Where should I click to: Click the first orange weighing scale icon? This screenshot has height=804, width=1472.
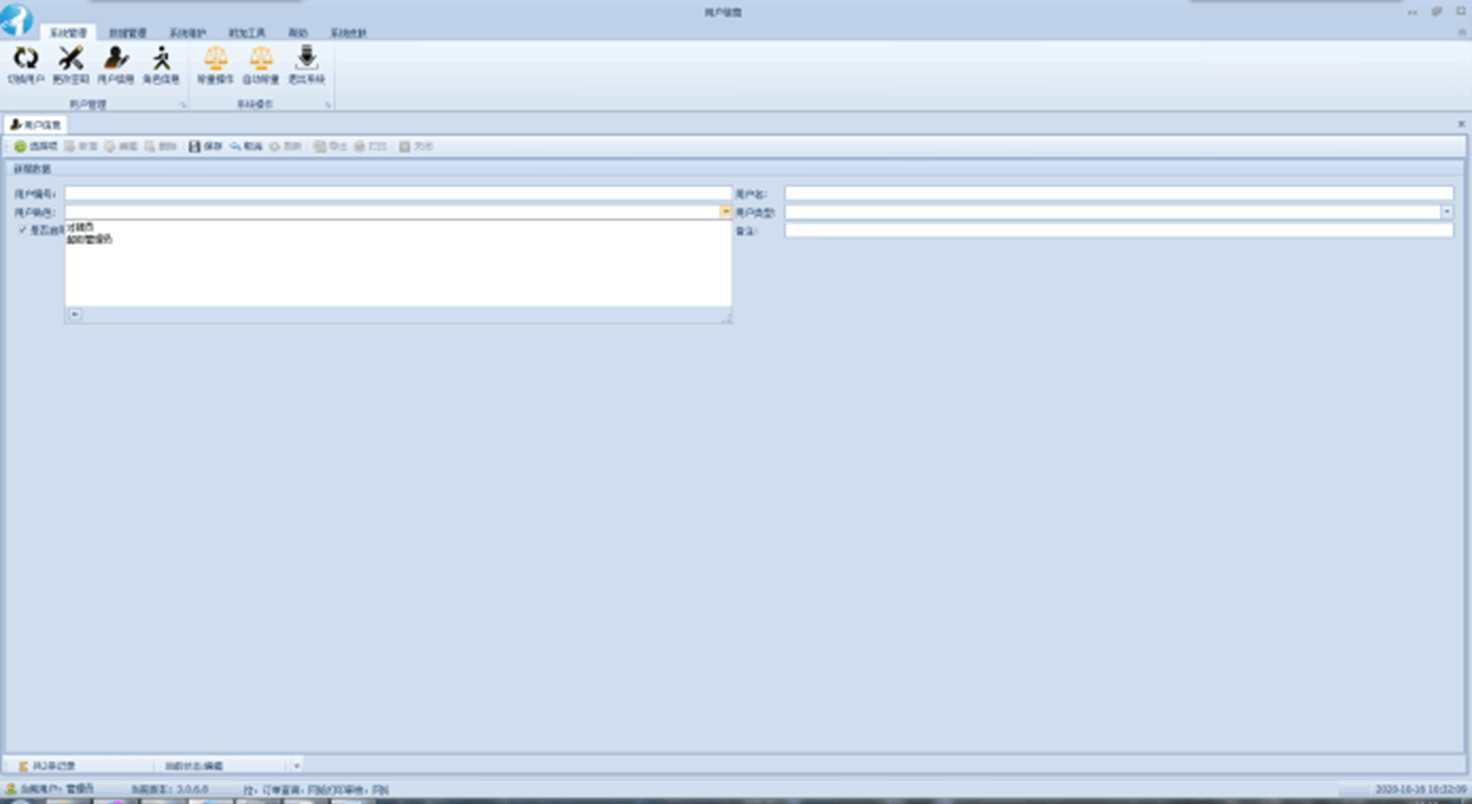point(215,58)
